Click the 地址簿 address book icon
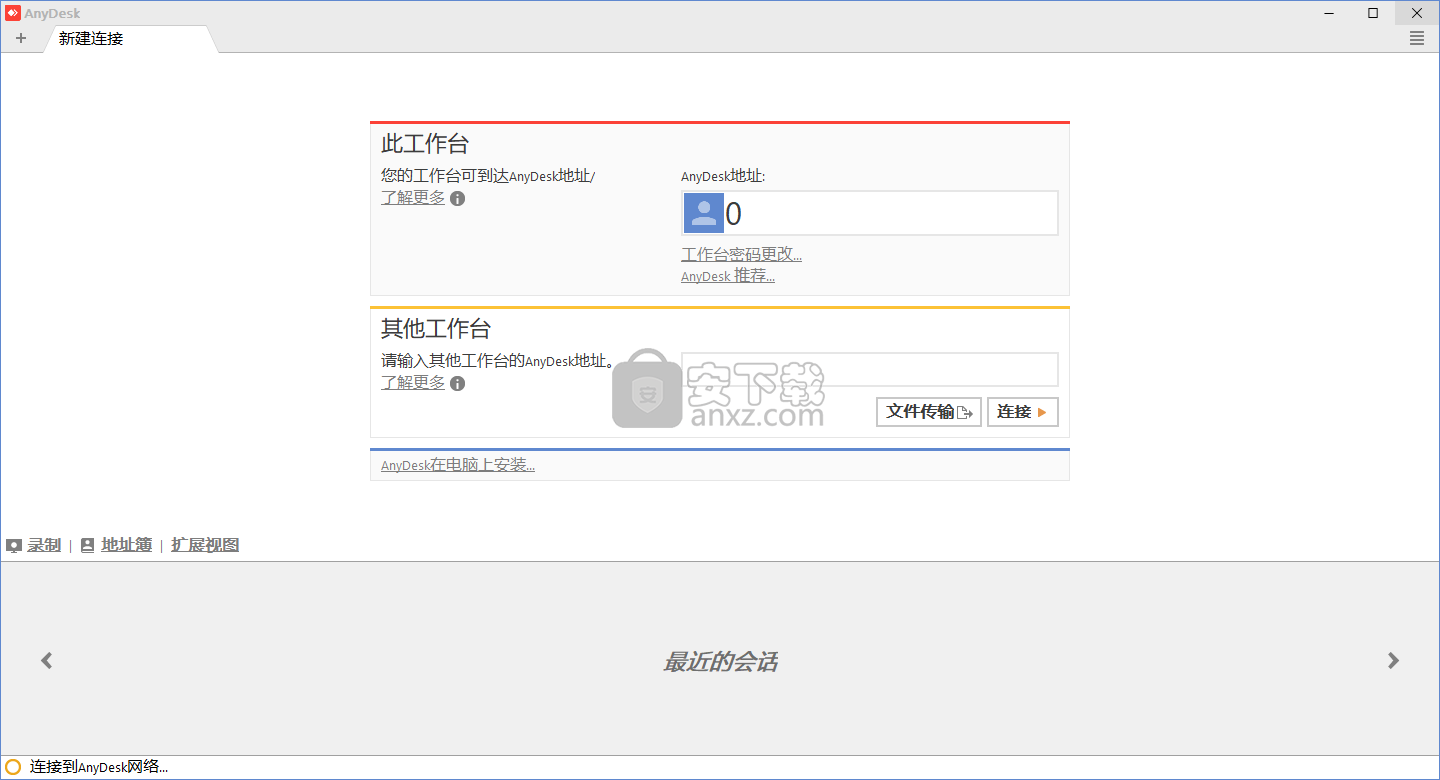 [88, 545]
